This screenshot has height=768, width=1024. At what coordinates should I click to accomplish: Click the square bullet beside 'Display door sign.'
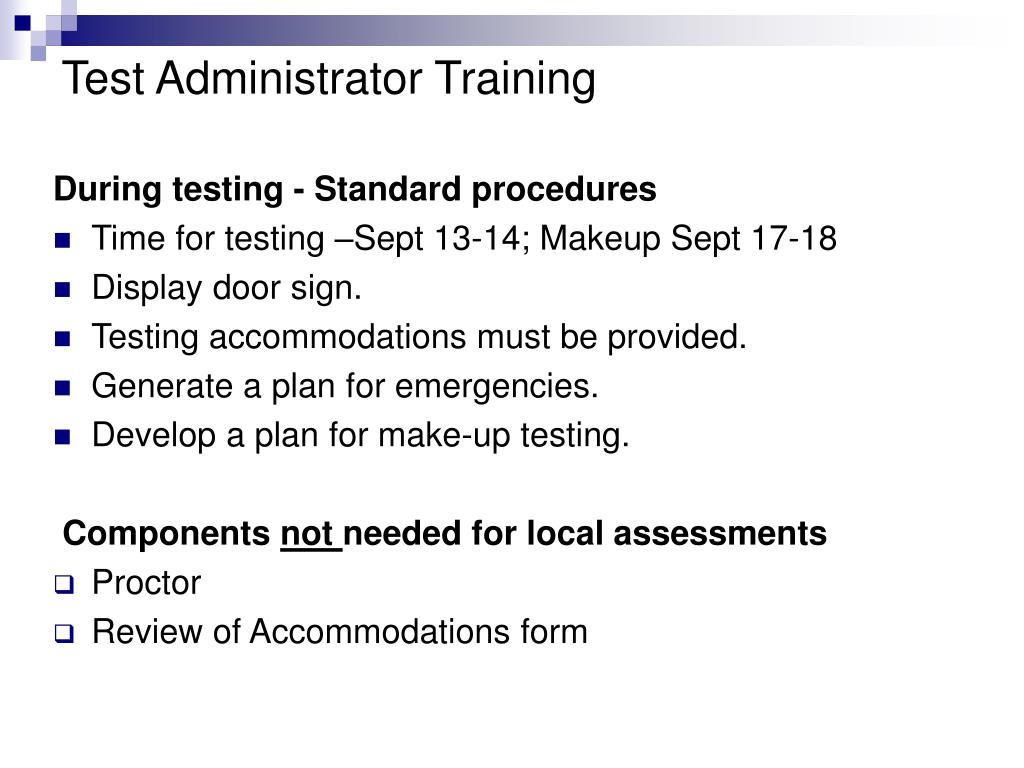[x=63, y=290]
